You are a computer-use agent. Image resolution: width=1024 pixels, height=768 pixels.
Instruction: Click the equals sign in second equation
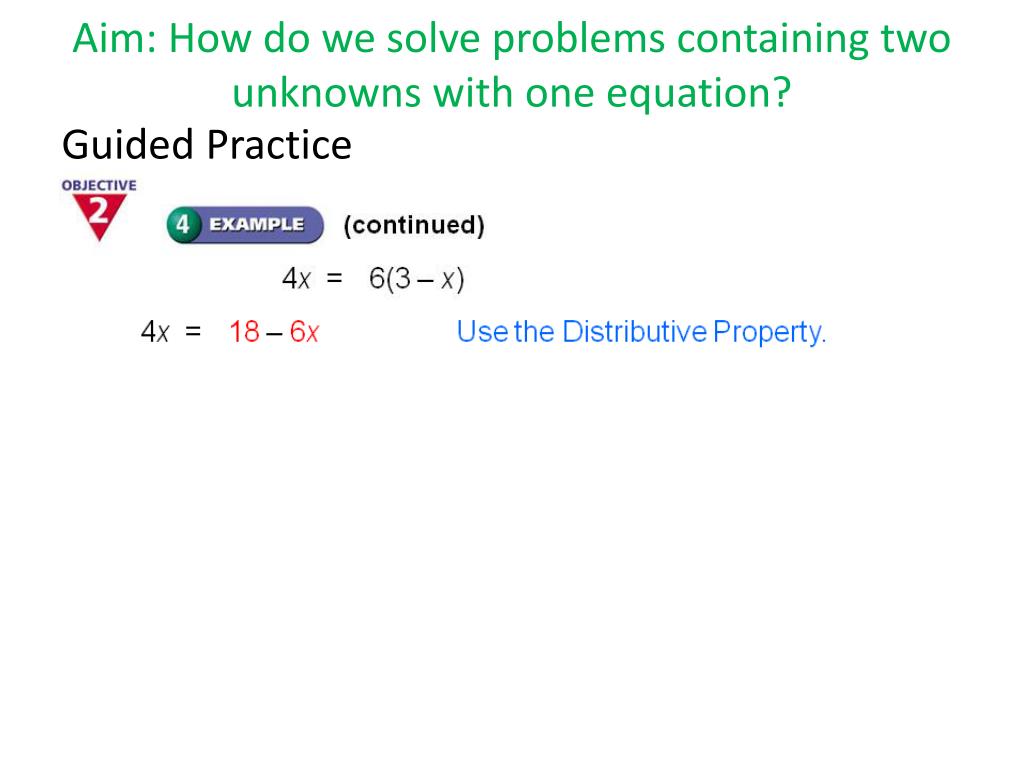pos(193,331)
